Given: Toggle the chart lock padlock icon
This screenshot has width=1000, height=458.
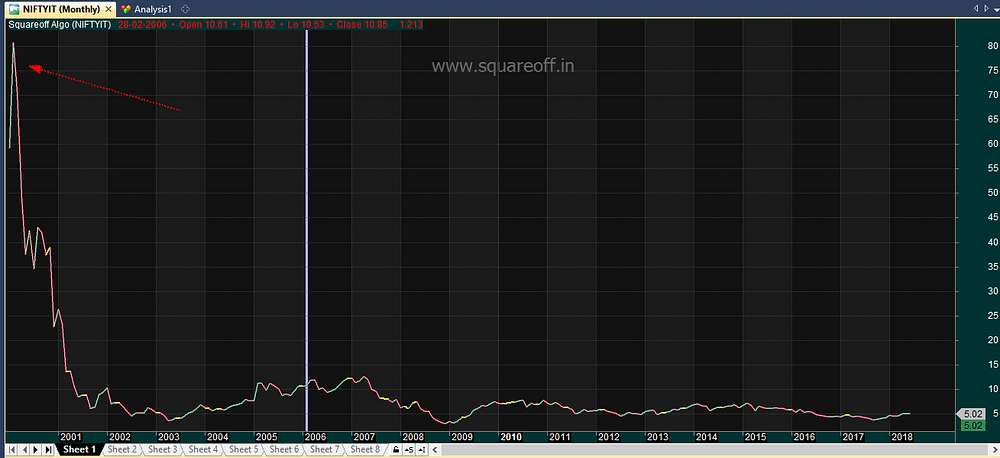Looking at the screenshot, I should (x=396, y=450).
